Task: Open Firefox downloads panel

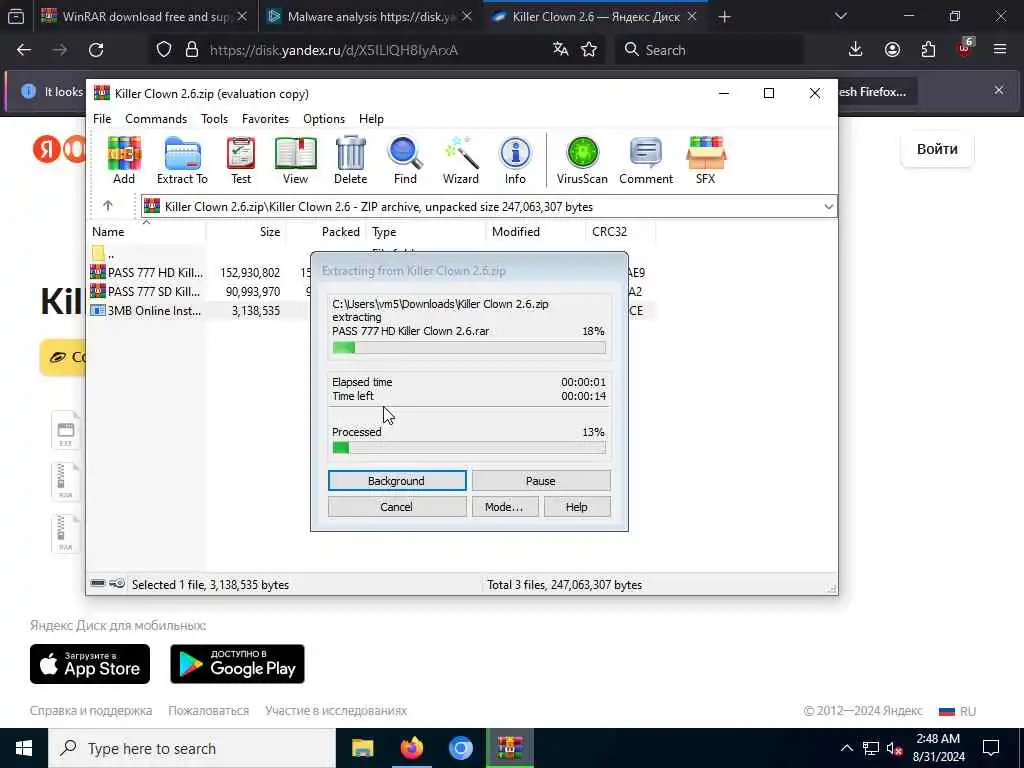Action: [x=856, y=50]
